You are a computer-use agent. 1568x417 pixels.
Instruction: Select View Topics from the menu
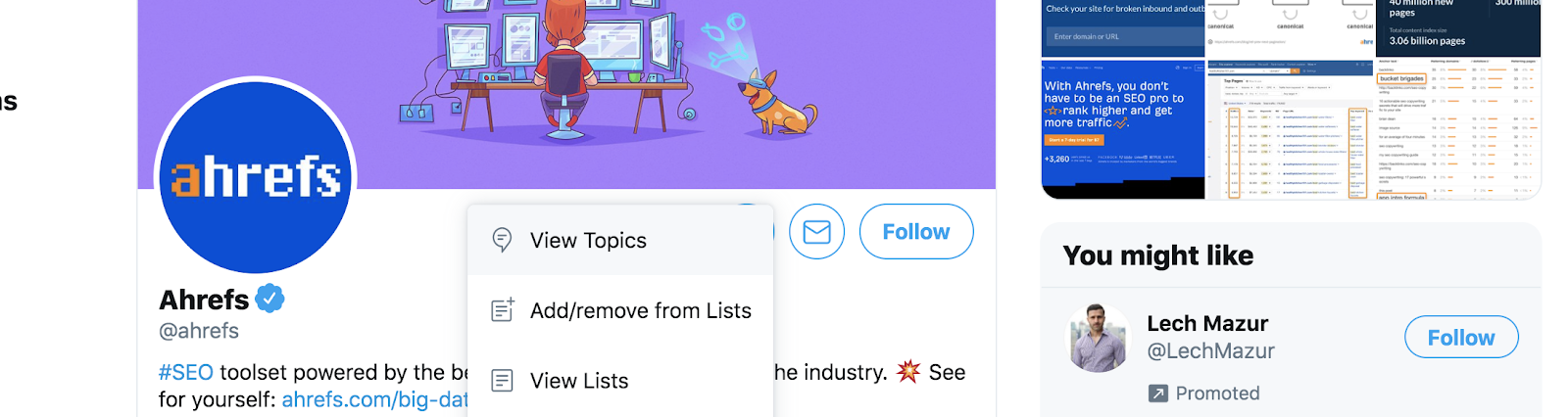point(588,241)
